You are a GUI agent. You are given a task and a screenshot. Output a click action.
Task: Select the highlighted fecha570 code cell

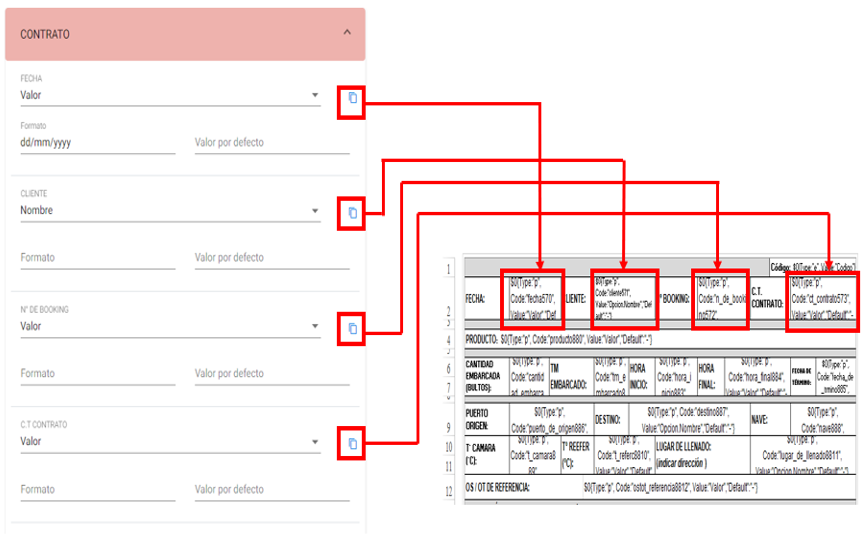[535, 299]
